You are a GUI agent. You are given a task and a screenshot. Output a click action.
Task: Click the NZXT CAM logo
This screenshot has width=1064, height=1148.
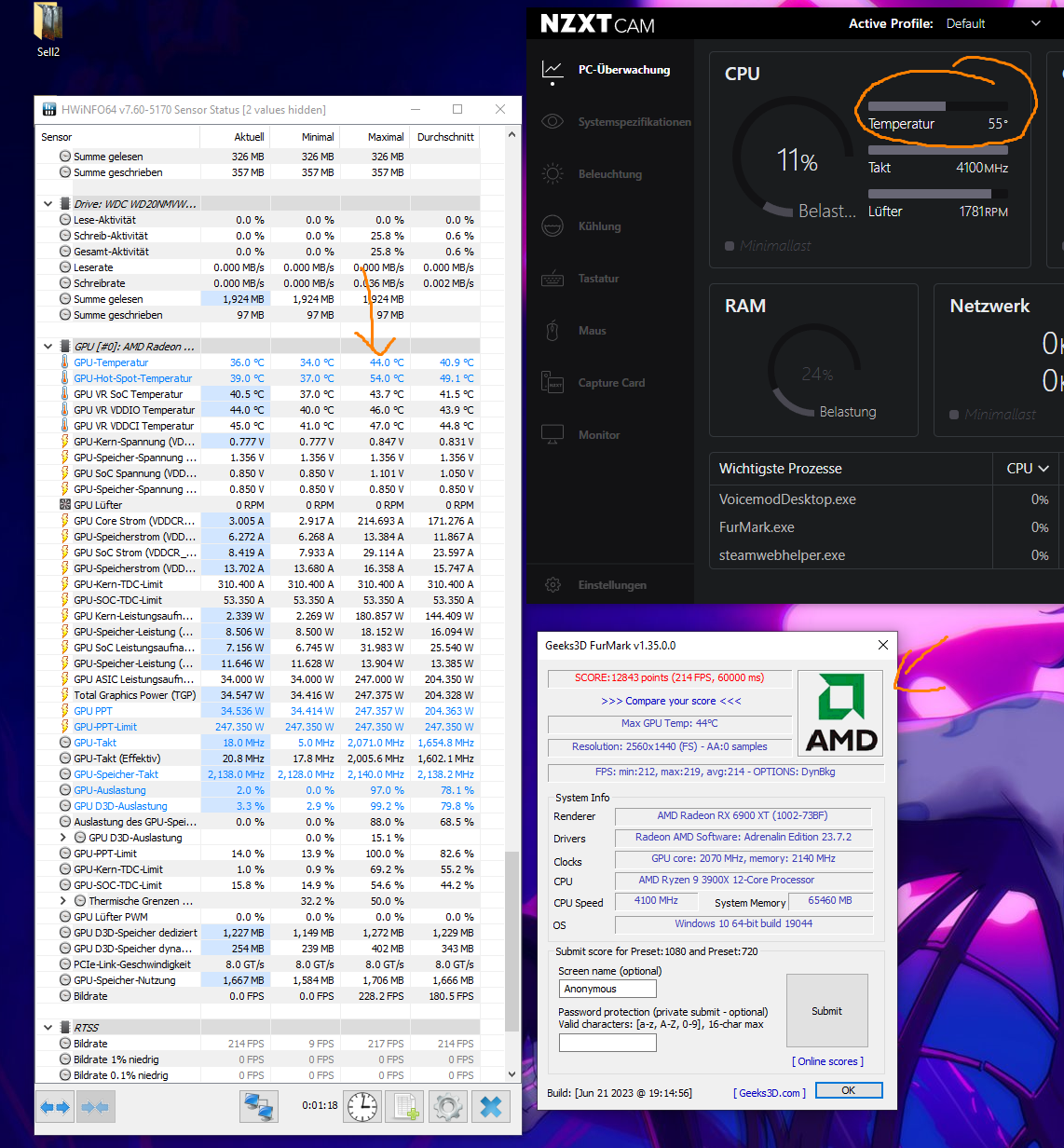(x=597, y=24)
